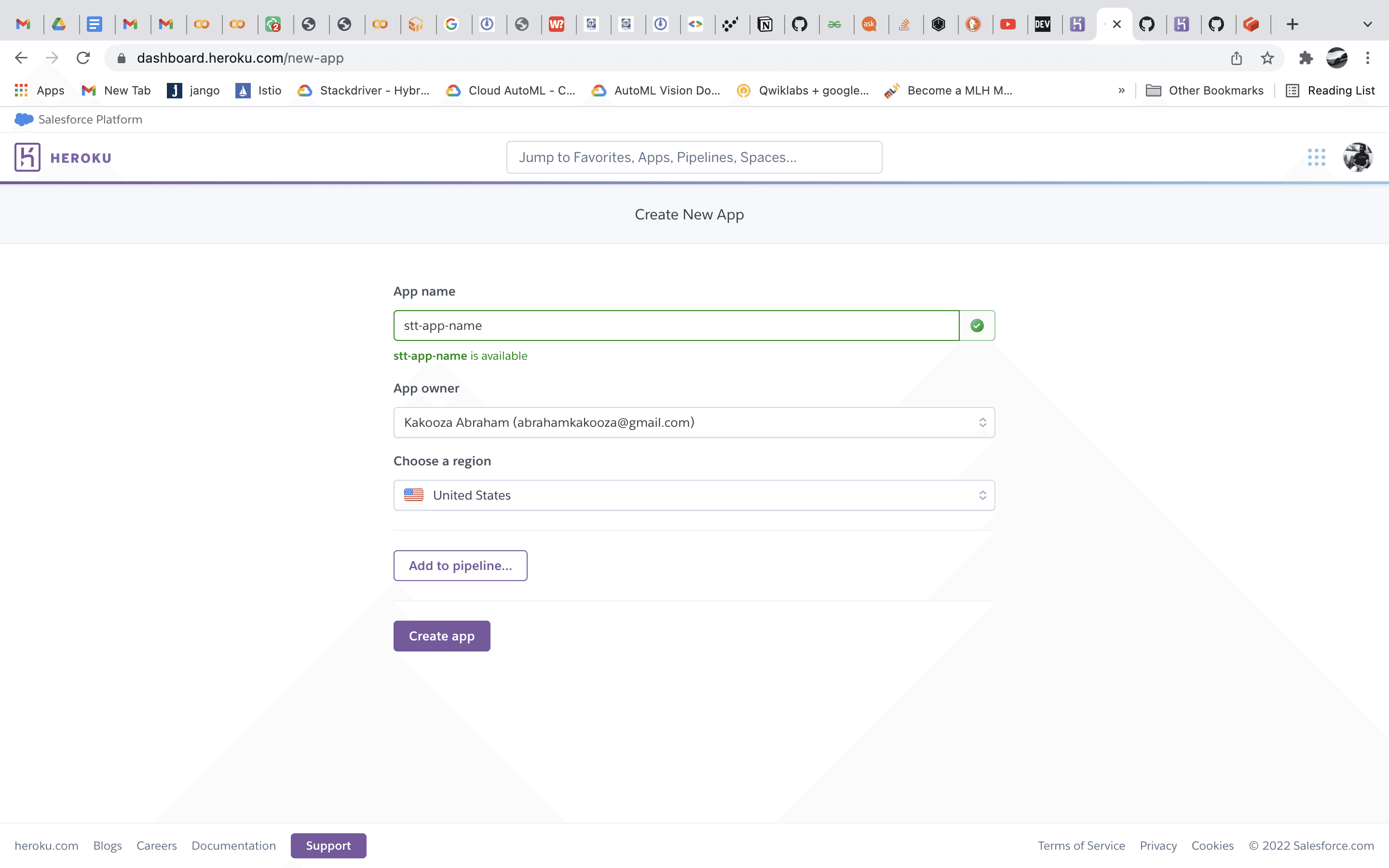1389x868 pixels.
Task: Show hidden bookmarks with the chevron
Action: [x=1121, y=90]
